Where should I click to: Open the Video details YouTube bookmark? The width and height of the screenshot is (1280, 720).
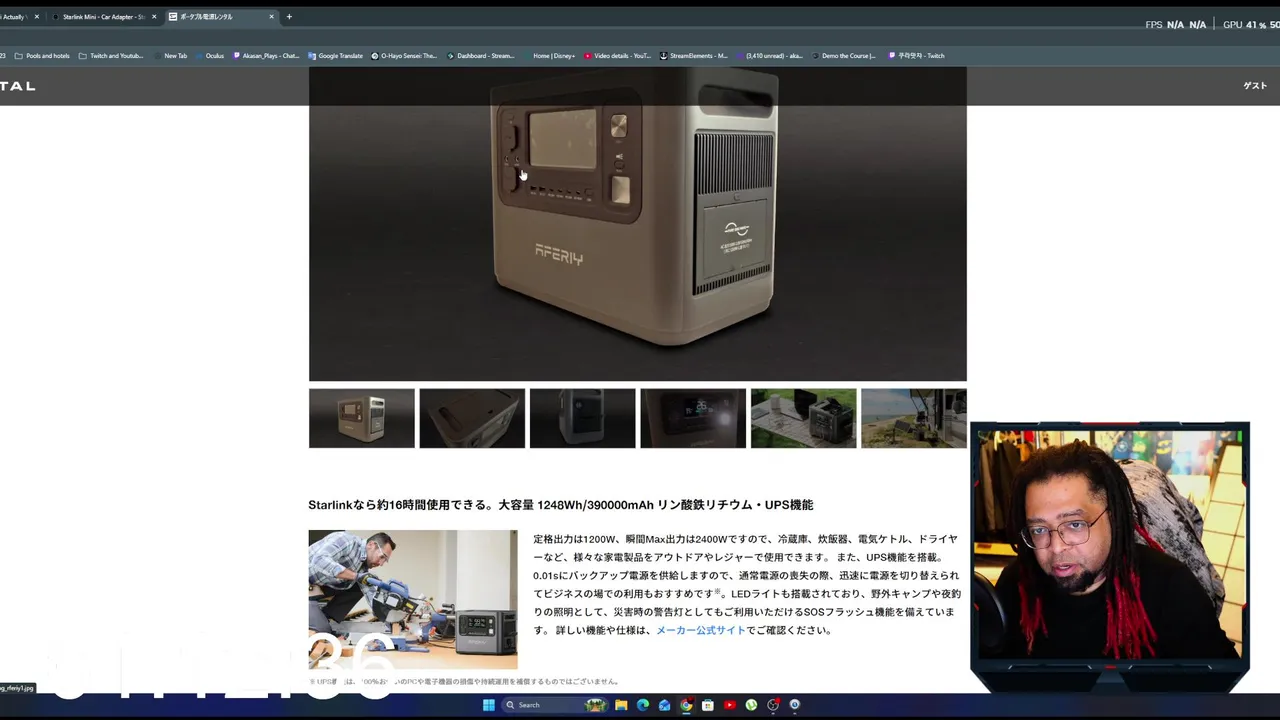(617, 56)
